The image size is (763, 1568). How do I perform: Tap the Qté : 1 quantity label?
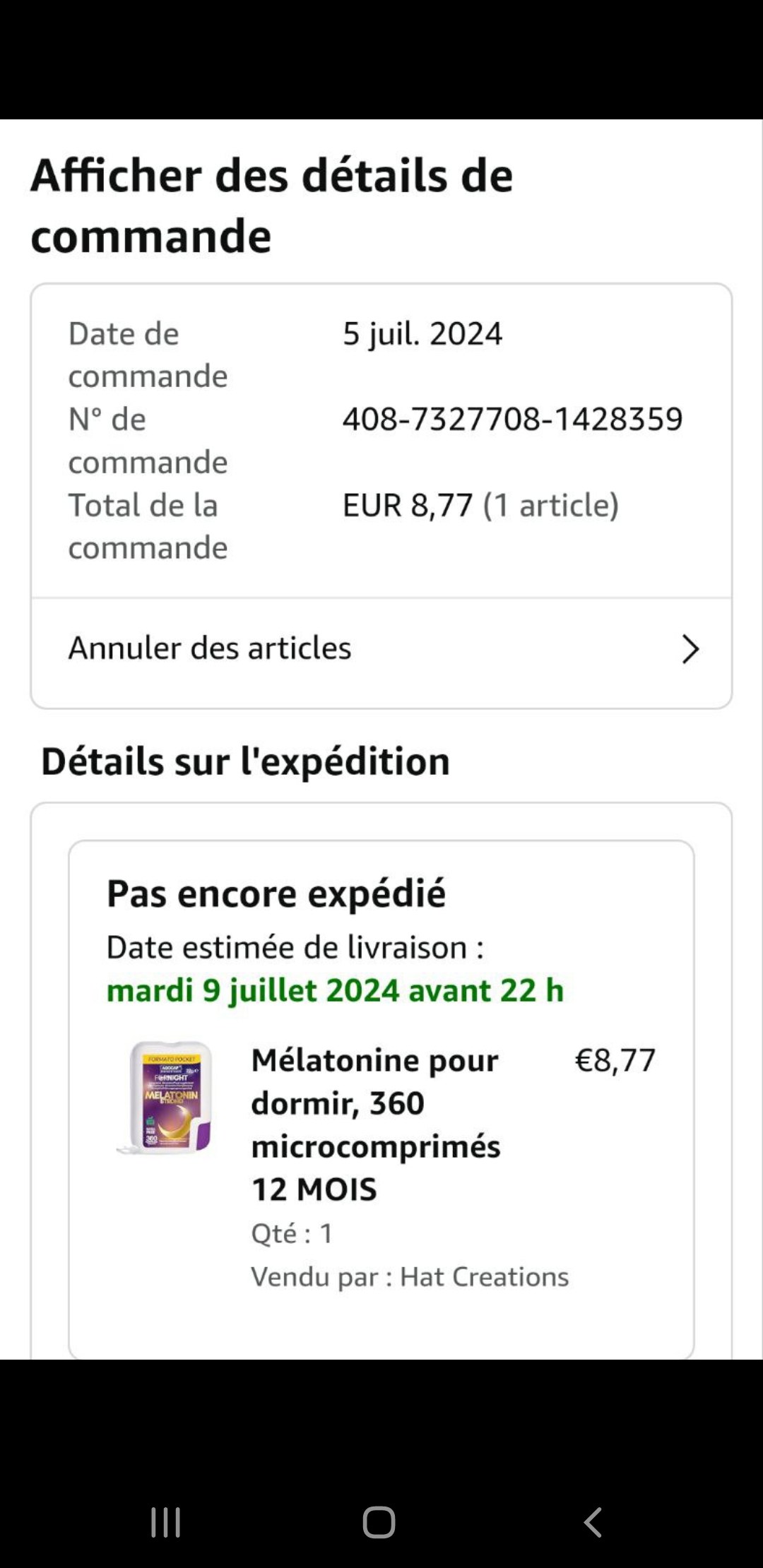point(292,1233)
